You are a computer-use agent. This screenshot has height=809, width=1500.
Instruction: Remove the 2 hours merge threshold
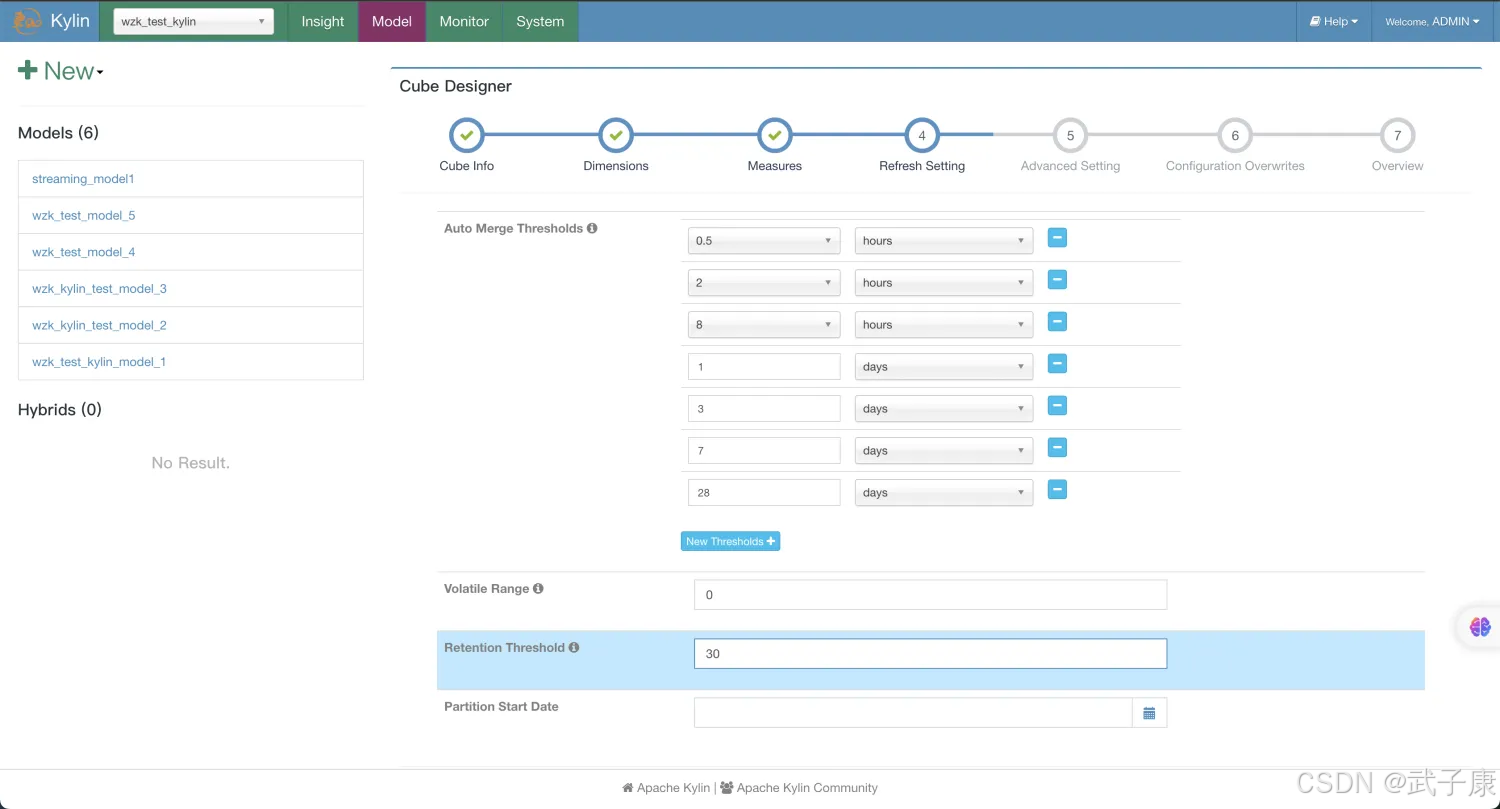click(1057, 280)
